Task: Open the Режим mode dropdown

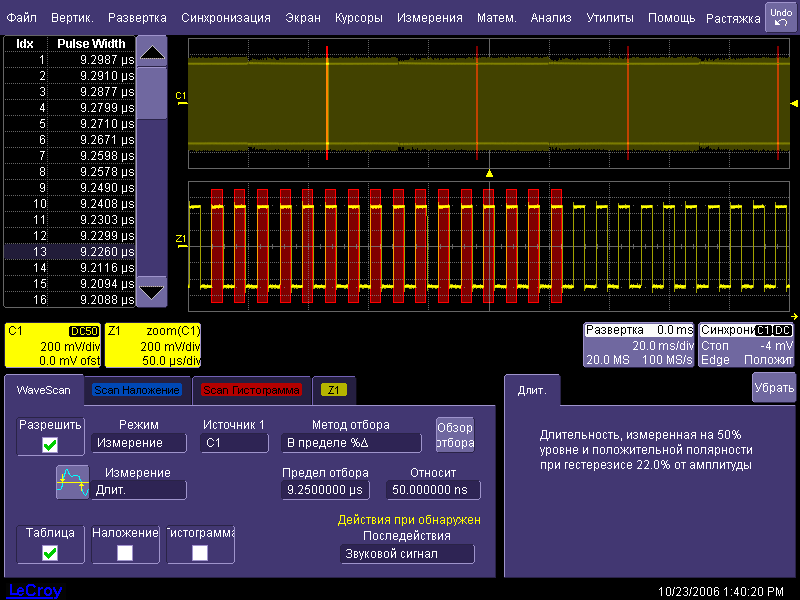Action: coord(138,442)
